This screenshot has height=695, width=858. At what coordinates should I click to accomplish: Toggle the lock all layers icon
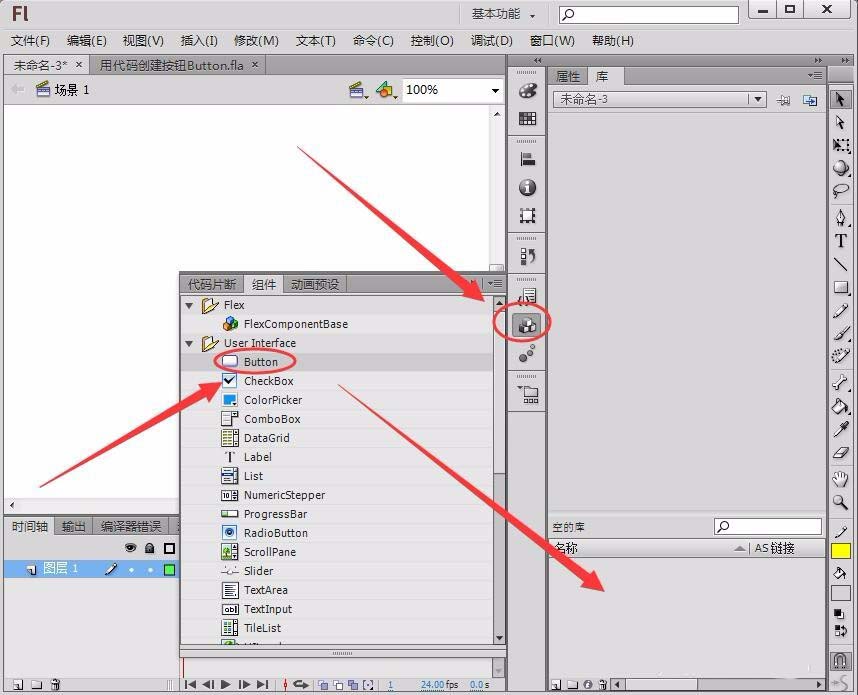(x=149, y=548)
